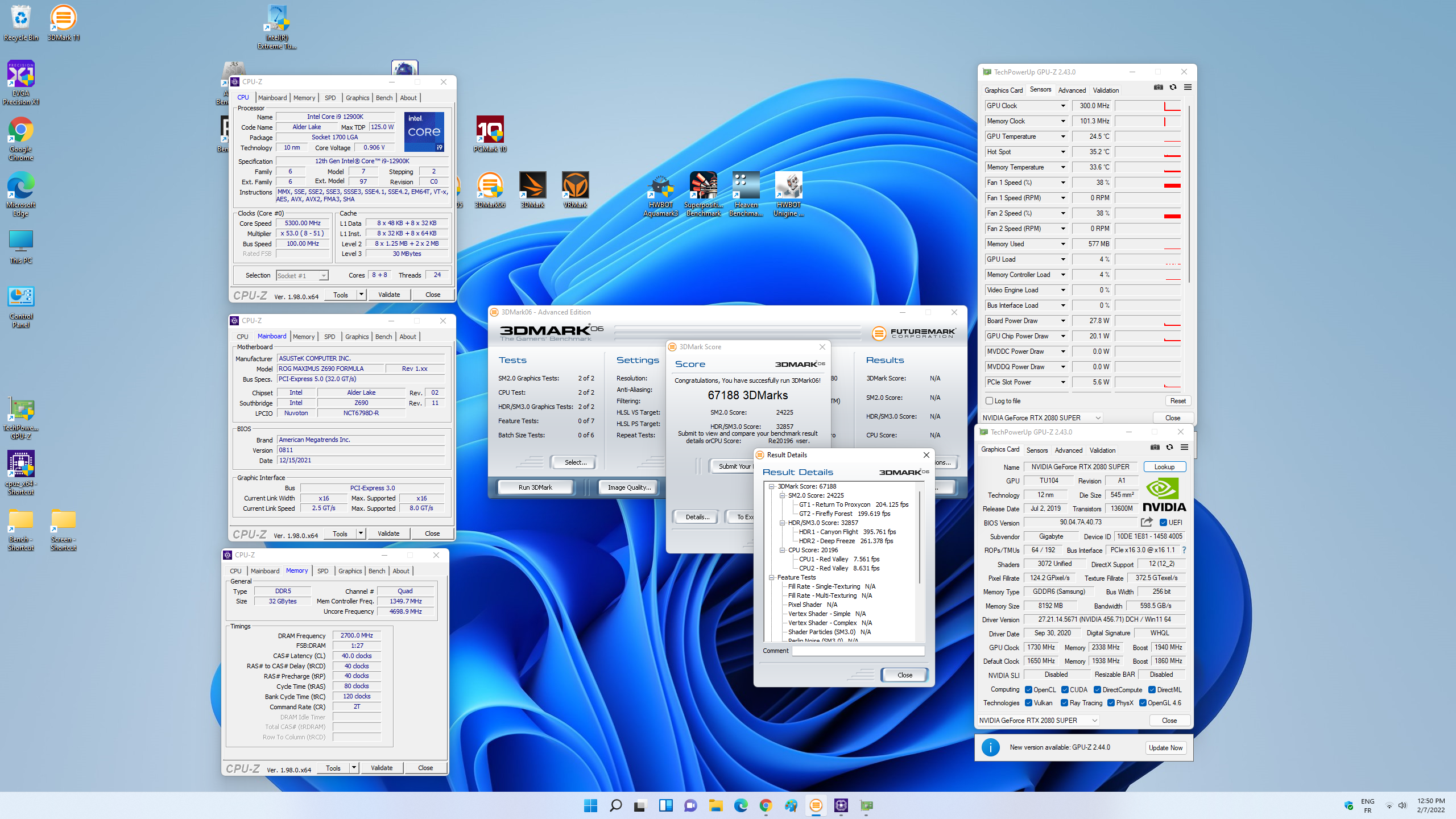Toggle the OpenCL checkbox
The image size is (1456, 819).
tap(1028, 689)
